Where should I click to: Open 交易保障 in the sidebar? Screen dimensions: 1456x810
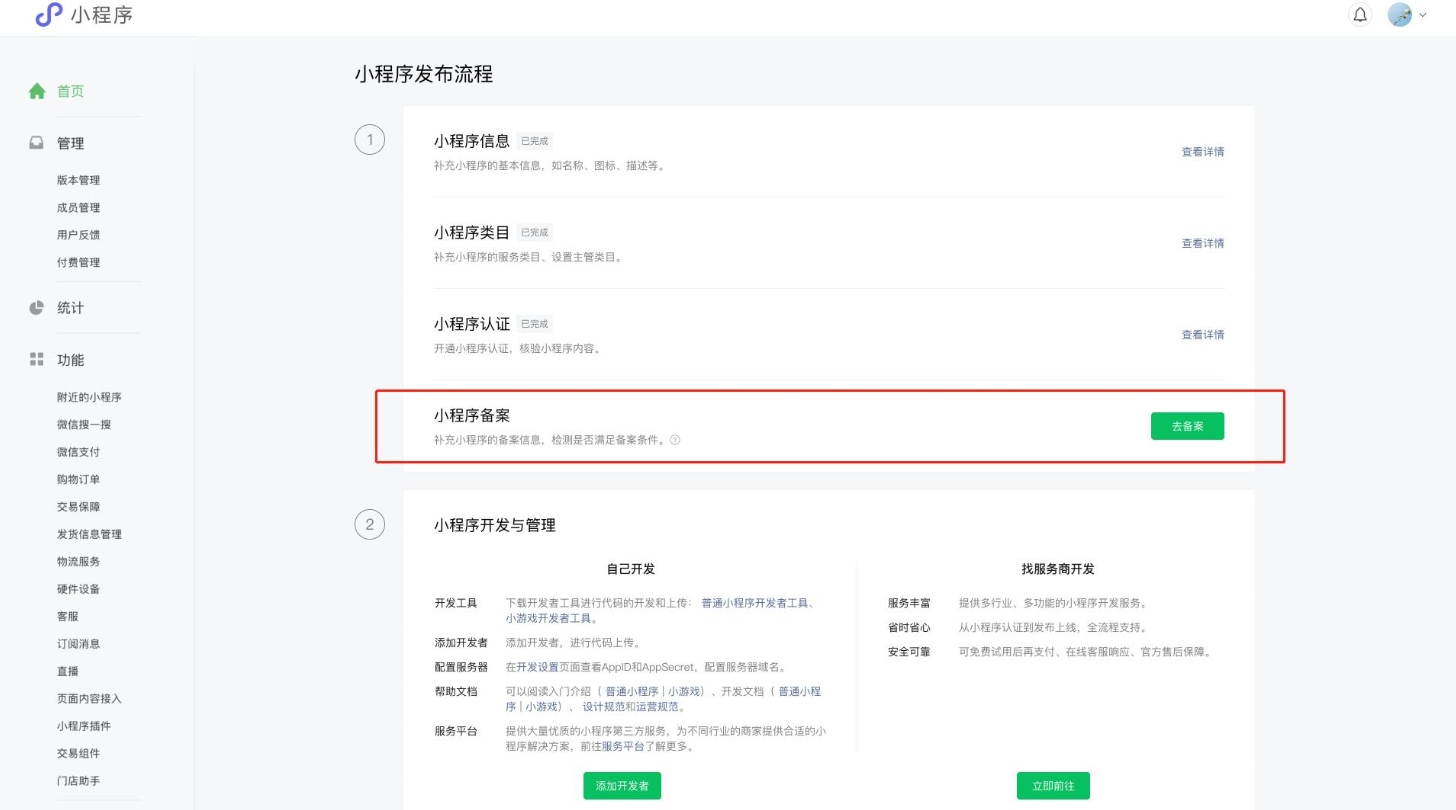click(x=78, y=507)
